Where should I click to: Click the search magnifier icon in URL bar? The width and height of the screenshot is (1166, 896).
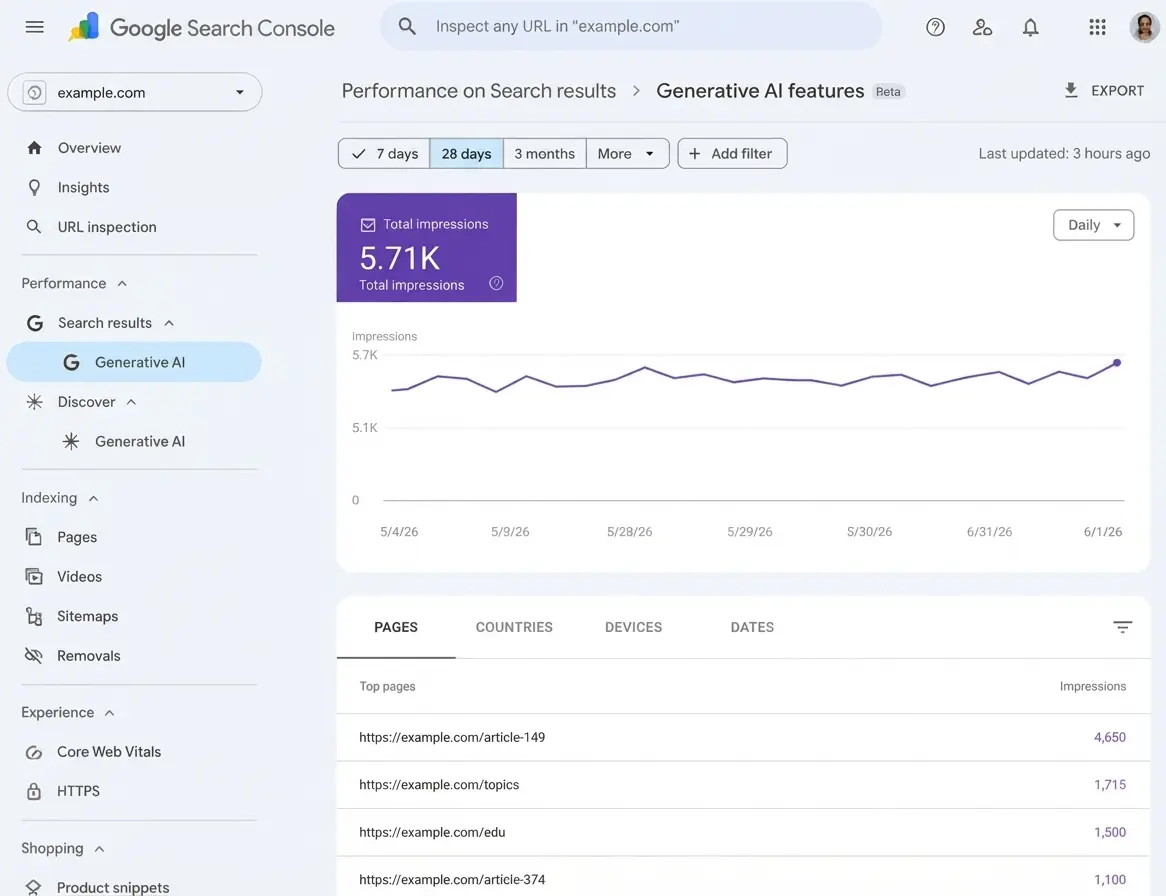coord(407,27)
